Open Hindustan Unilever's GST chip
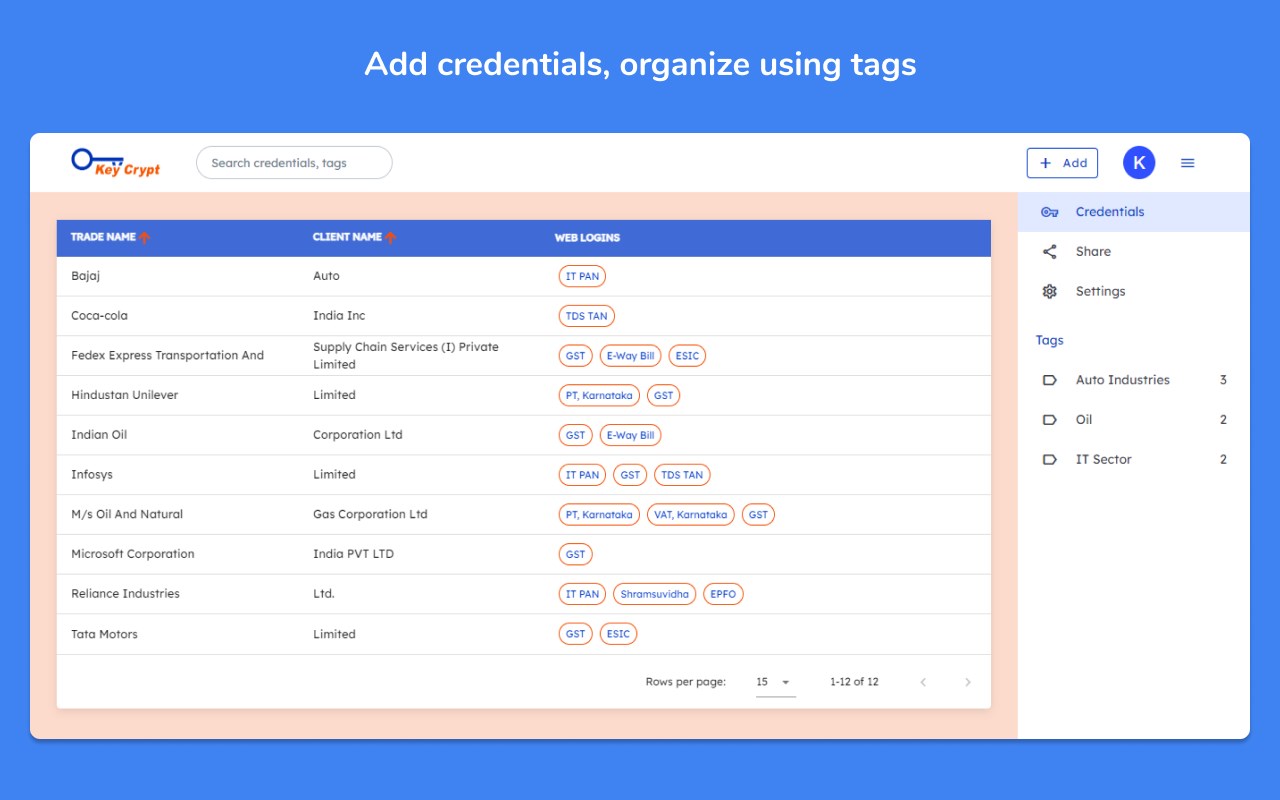Viewport: 1280px width, 800px height. tap(664, 396)
